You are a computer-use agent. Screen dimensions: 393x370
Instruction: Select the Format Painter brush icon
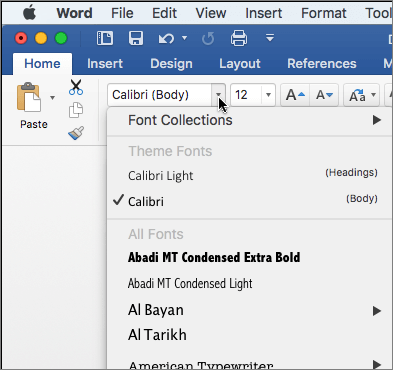pyautogui.click(x=76, y=133)
